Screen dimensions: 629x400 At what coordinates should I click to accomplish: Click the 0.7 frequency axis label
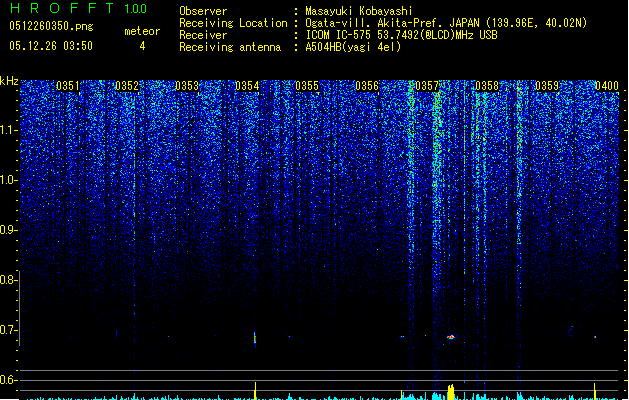tap(9, 330)
